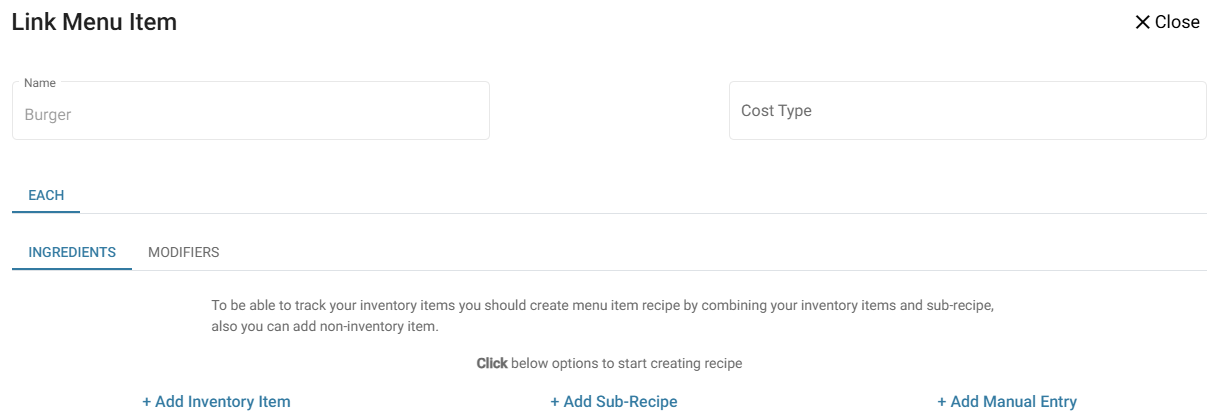
Task: Click the plus sign before Add Sub-Recipe
Action: (555, 402)
